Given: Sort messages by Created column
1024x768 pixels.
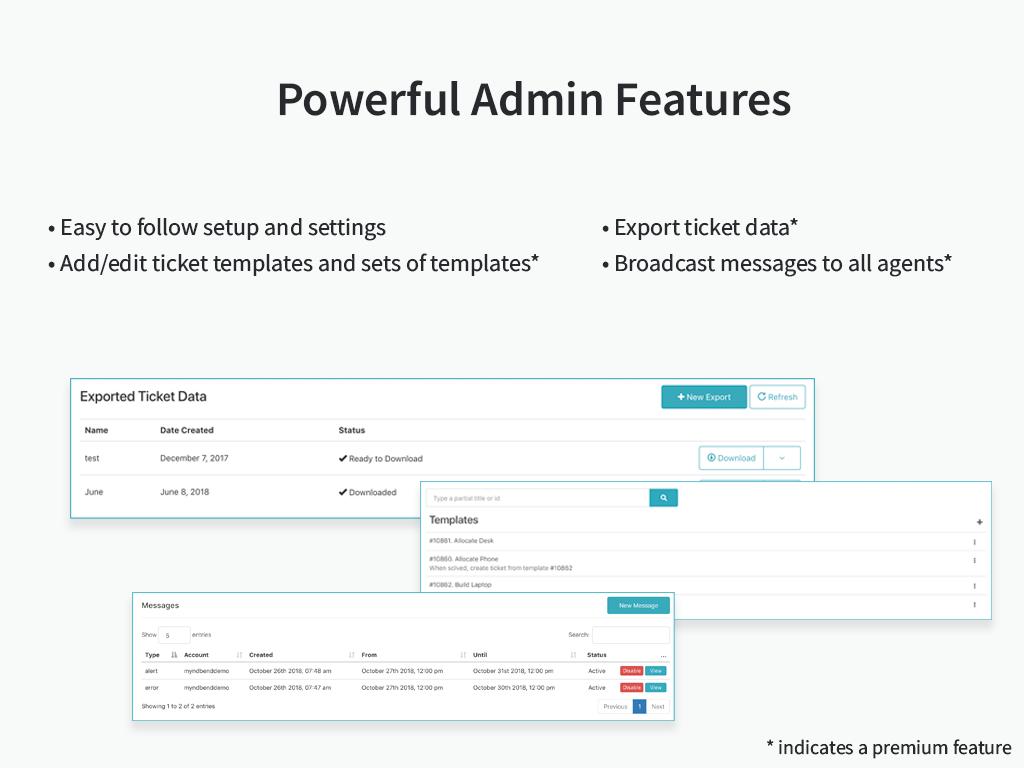Looking at the screenshot, I should [x=261, y=655].
